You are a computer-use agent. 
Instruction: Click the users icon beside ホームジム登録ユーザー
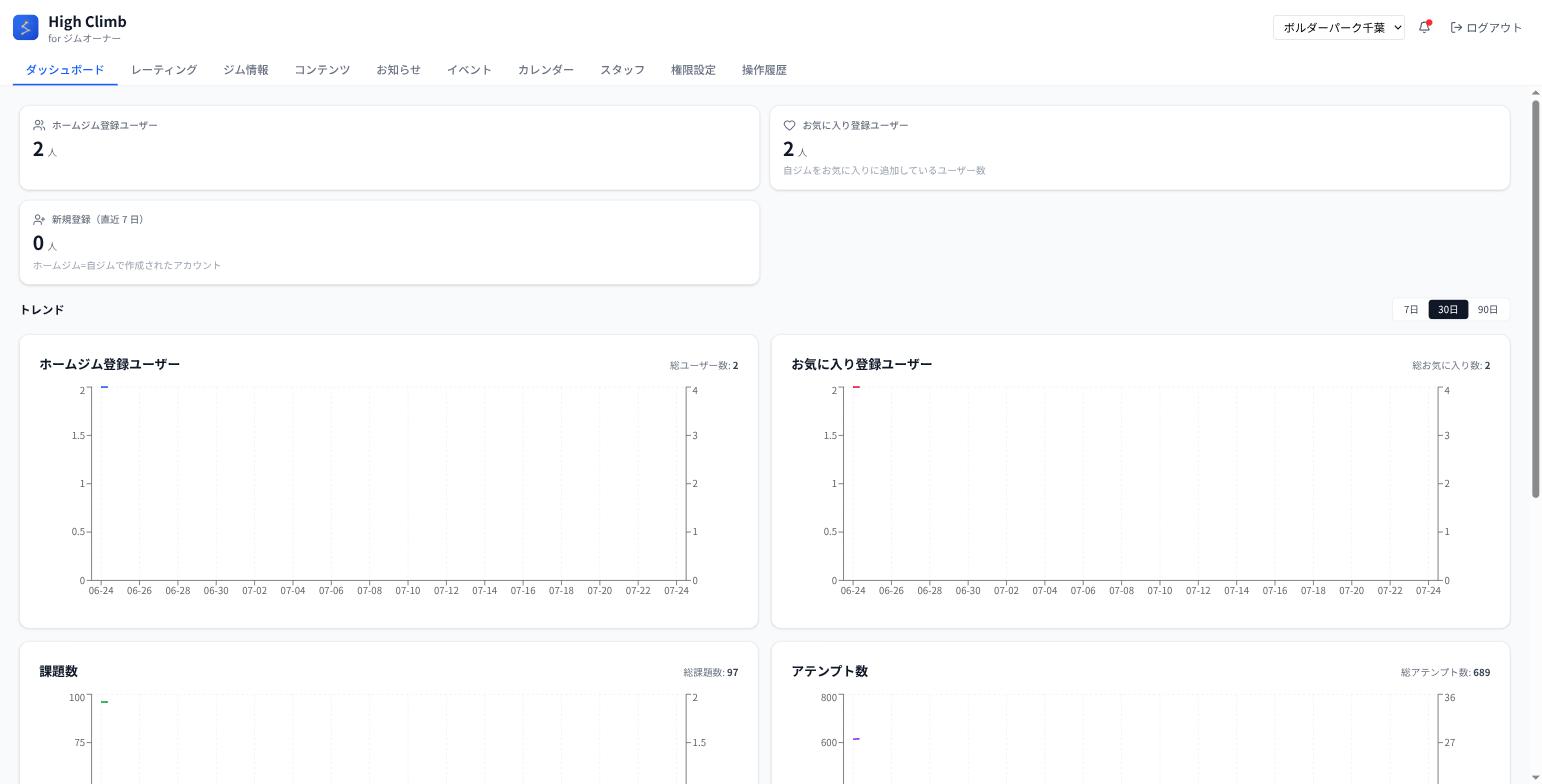(39, 125)
